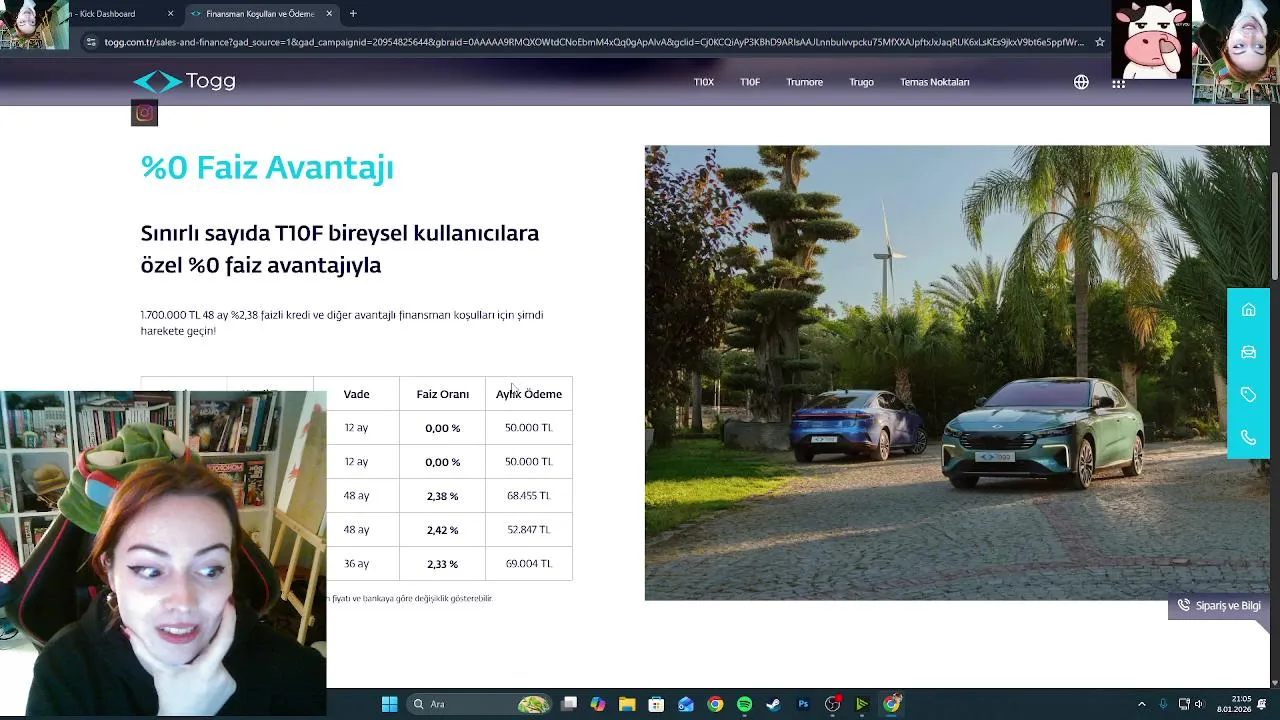Open the grid apps menu in Togg header
The width and height of the screenshot is (1280, 720).
(x=1118, y=82)
